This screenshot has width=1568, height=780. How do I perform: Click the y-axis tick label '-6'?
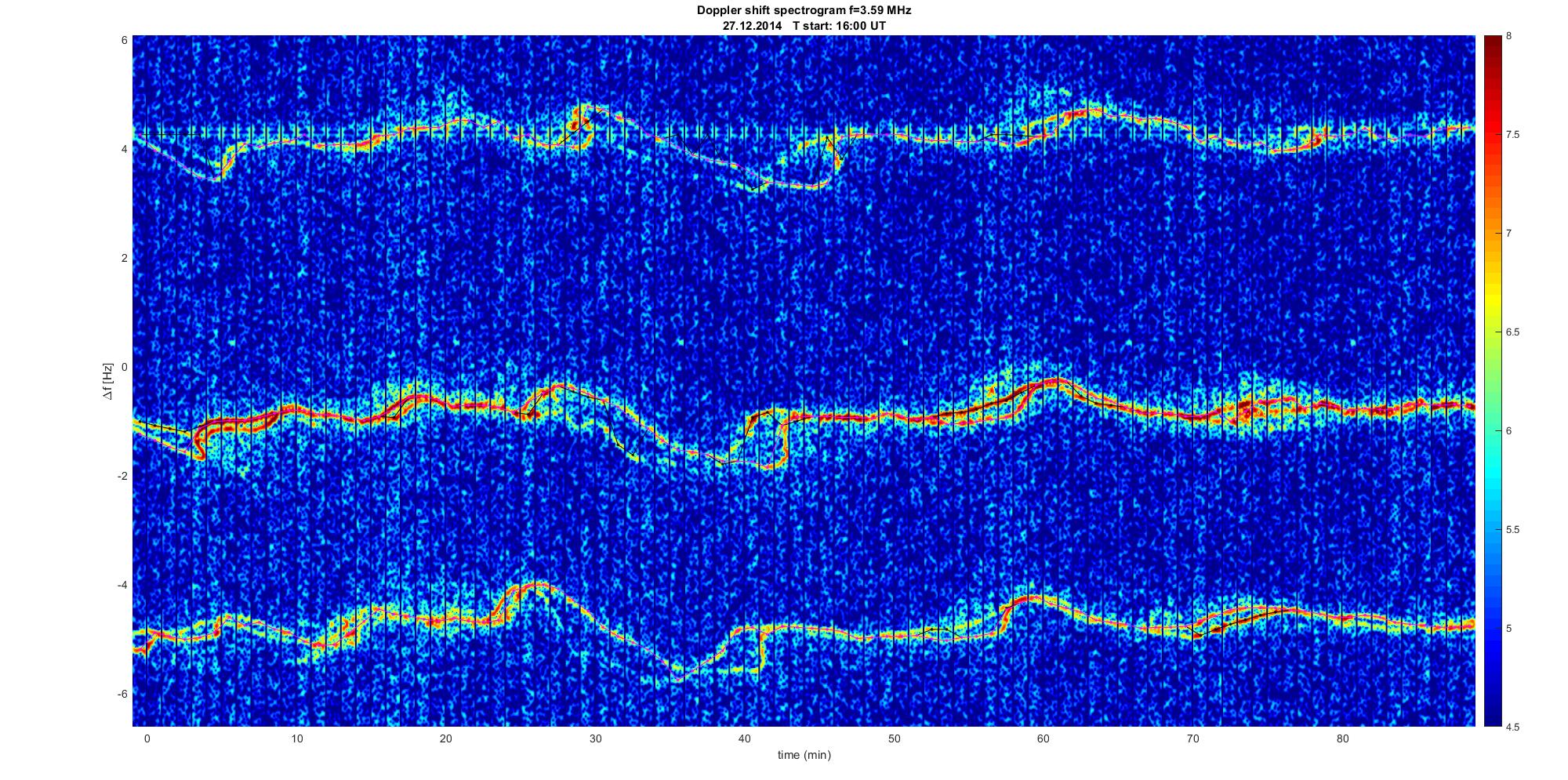(x=122, y=694)
